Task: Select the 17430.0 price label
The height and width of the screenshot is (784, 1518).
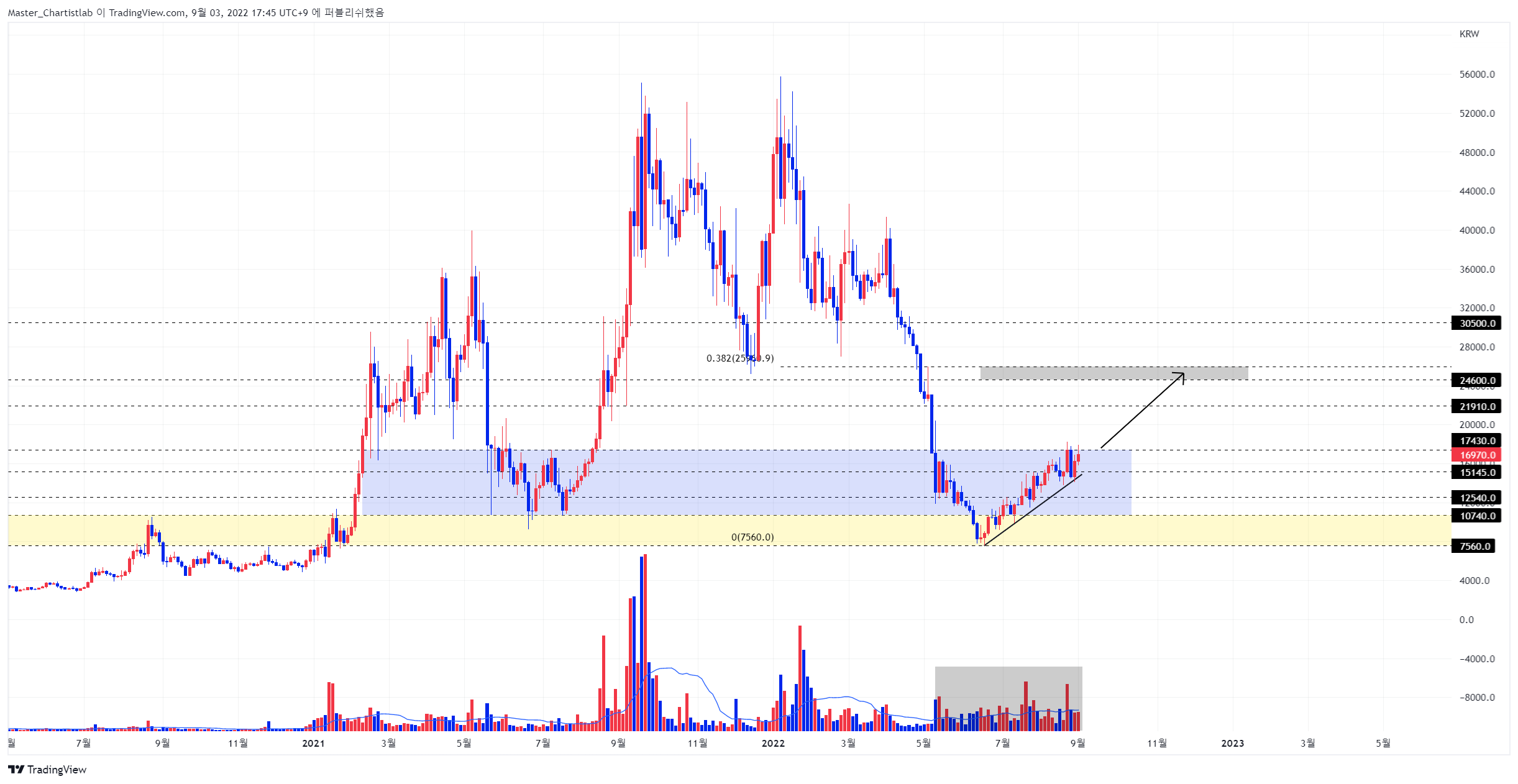Action: click(1476, 440)
